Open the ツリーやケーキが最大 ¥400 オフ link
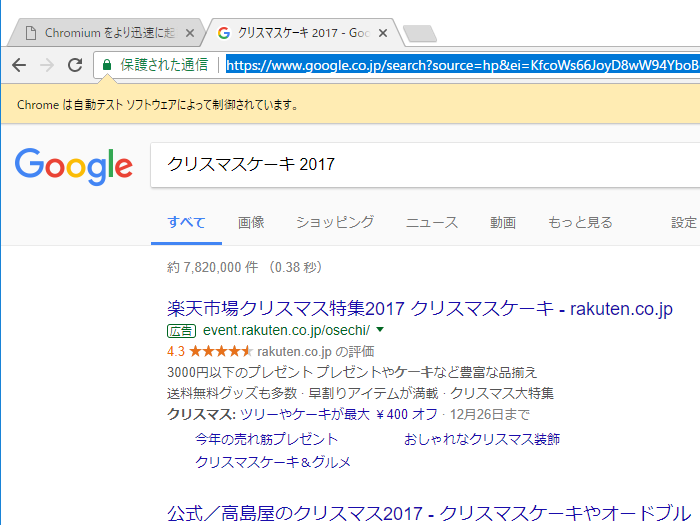700x525 pixels. click(338, 414)
